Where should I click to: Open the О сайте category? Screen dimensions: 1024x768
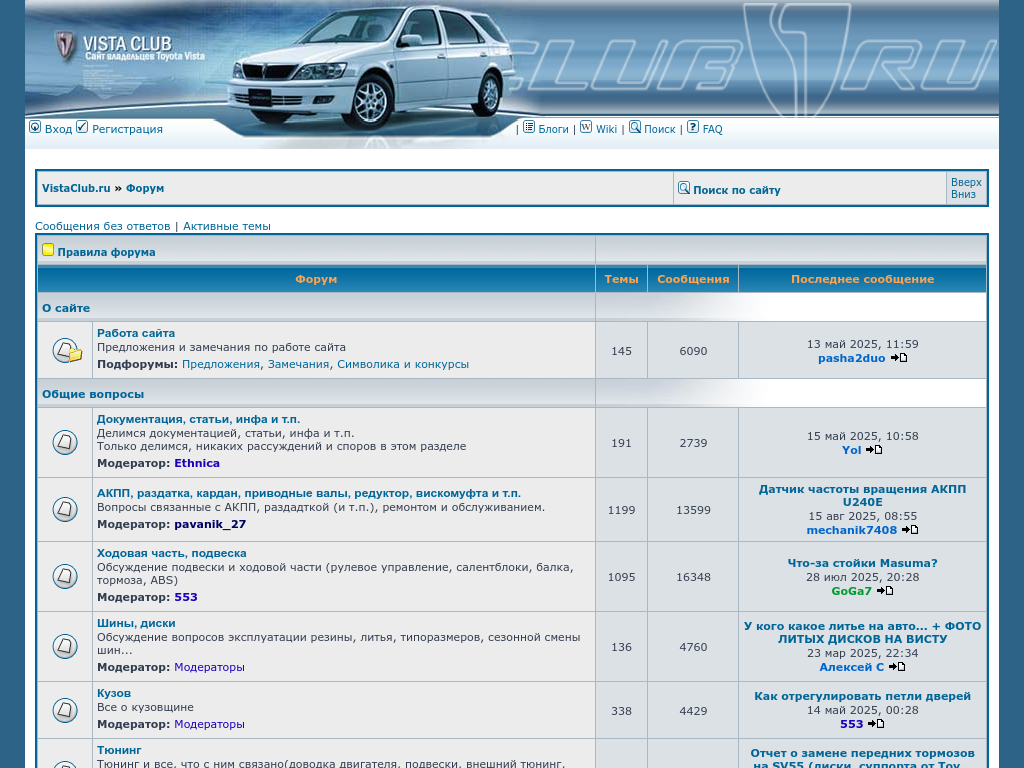pos(66,308)
